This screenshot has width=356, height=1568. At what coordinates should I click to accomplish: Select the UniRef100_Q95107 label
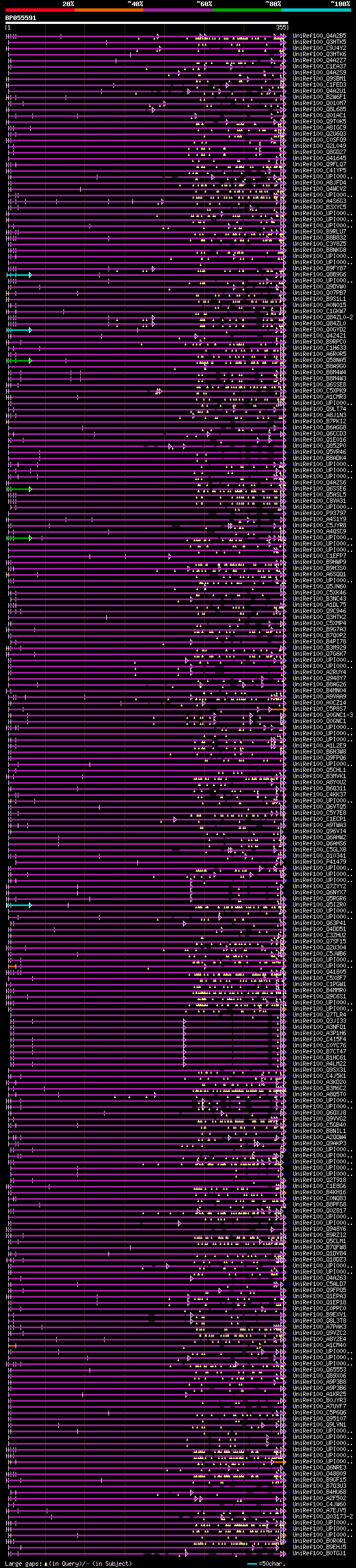tap(319, 1418)
